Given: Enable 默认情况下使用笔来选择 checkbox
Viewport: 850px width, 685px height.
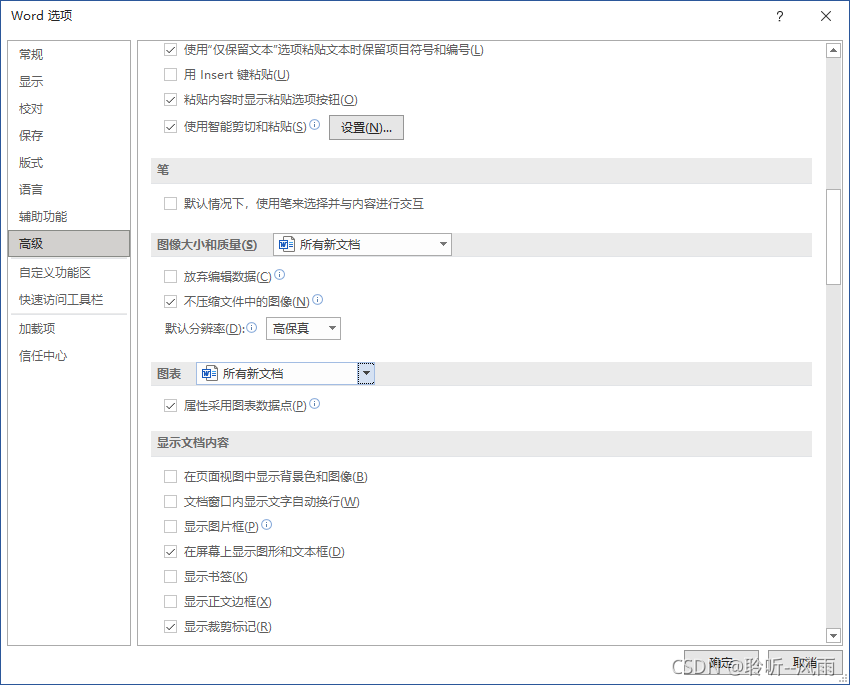Looking at the screenshot, I should tap(170, 204).
